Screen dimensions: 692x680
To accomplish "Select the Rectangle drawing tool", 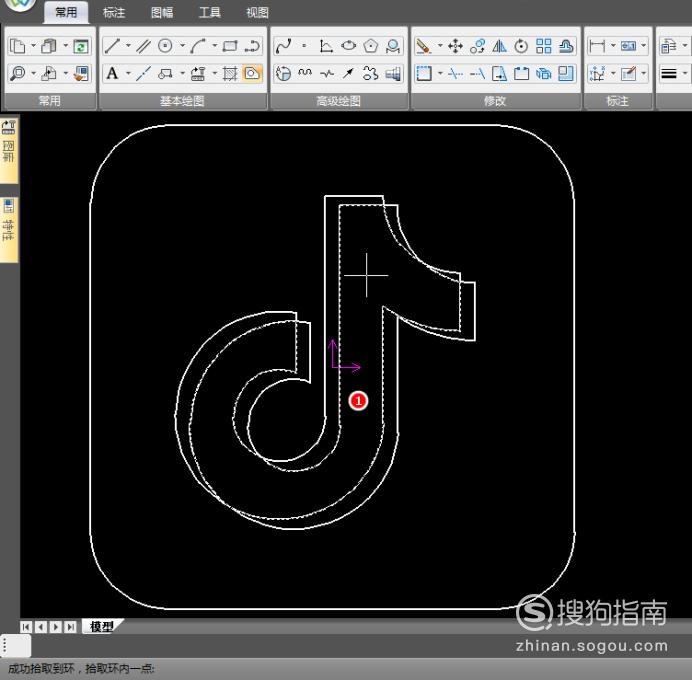I will 230,46.
